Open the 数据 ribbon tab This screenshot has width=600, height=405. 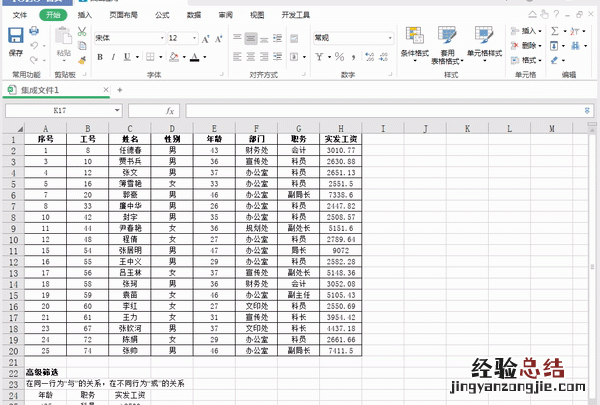193,16
